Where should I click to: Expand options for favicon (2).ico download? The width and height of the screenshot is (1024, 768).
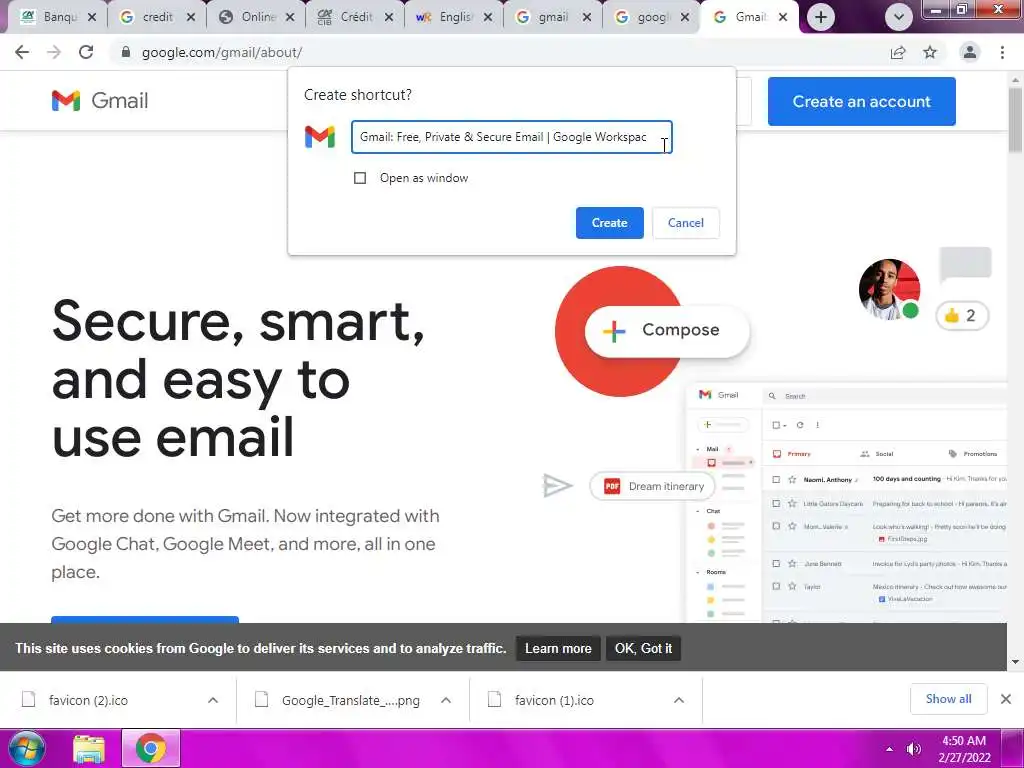coord(213,700)
